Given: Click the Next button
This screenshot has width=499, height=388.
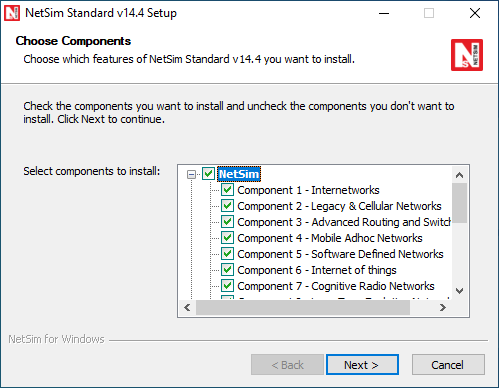Looking at the screenshot, I should pos(362,365).
